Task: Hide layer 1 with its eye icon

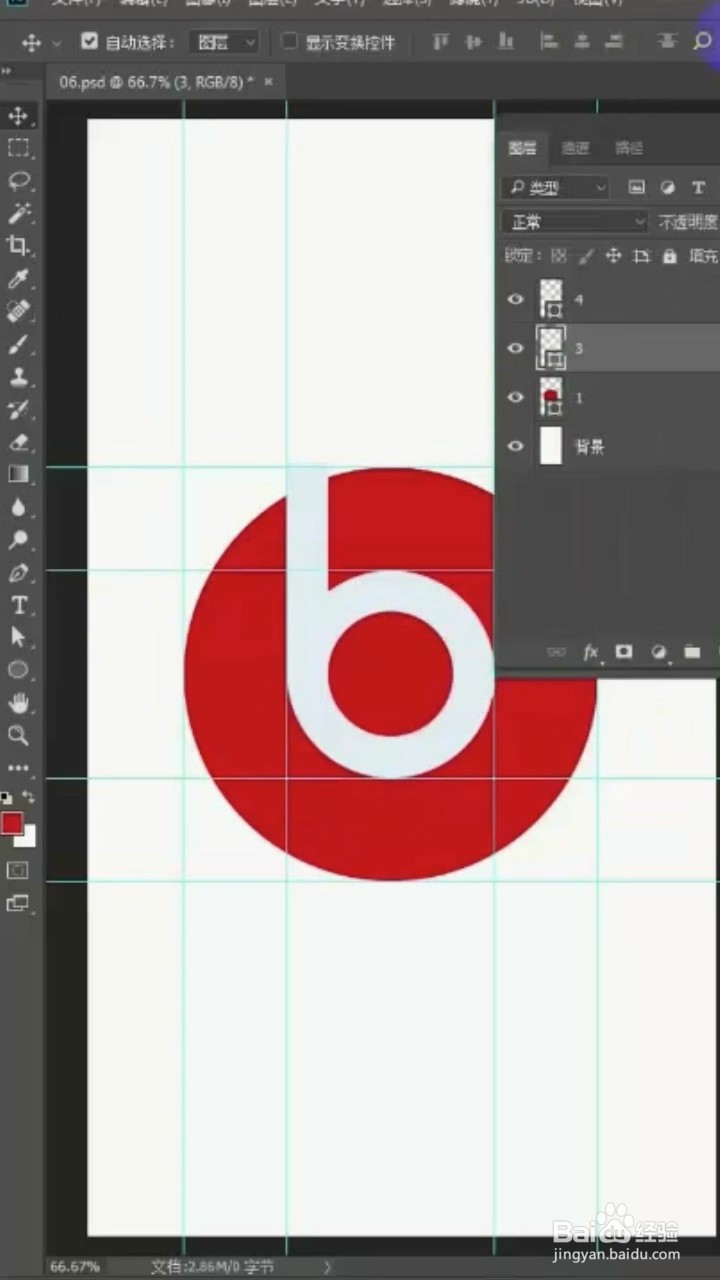Action: click(x=516, y=397)
